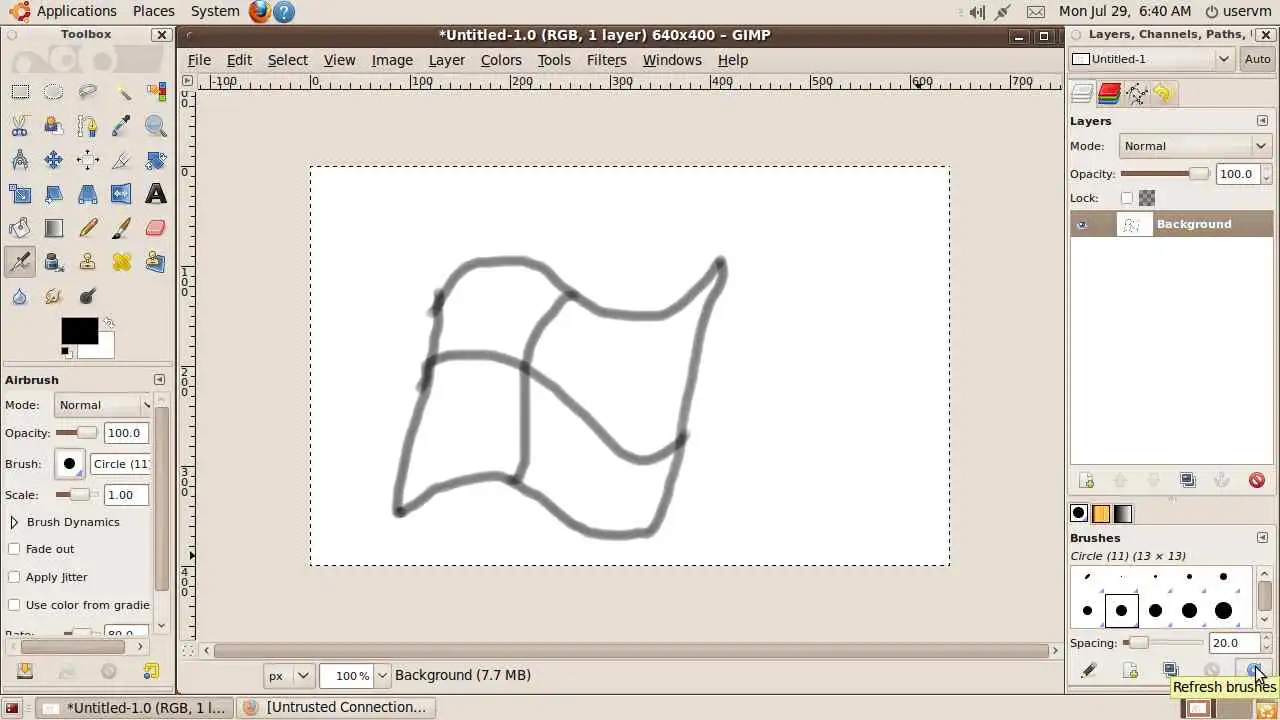Screen dimensions: 1280x720
Task: Select the Eraser tool
Action: (156, 228)
